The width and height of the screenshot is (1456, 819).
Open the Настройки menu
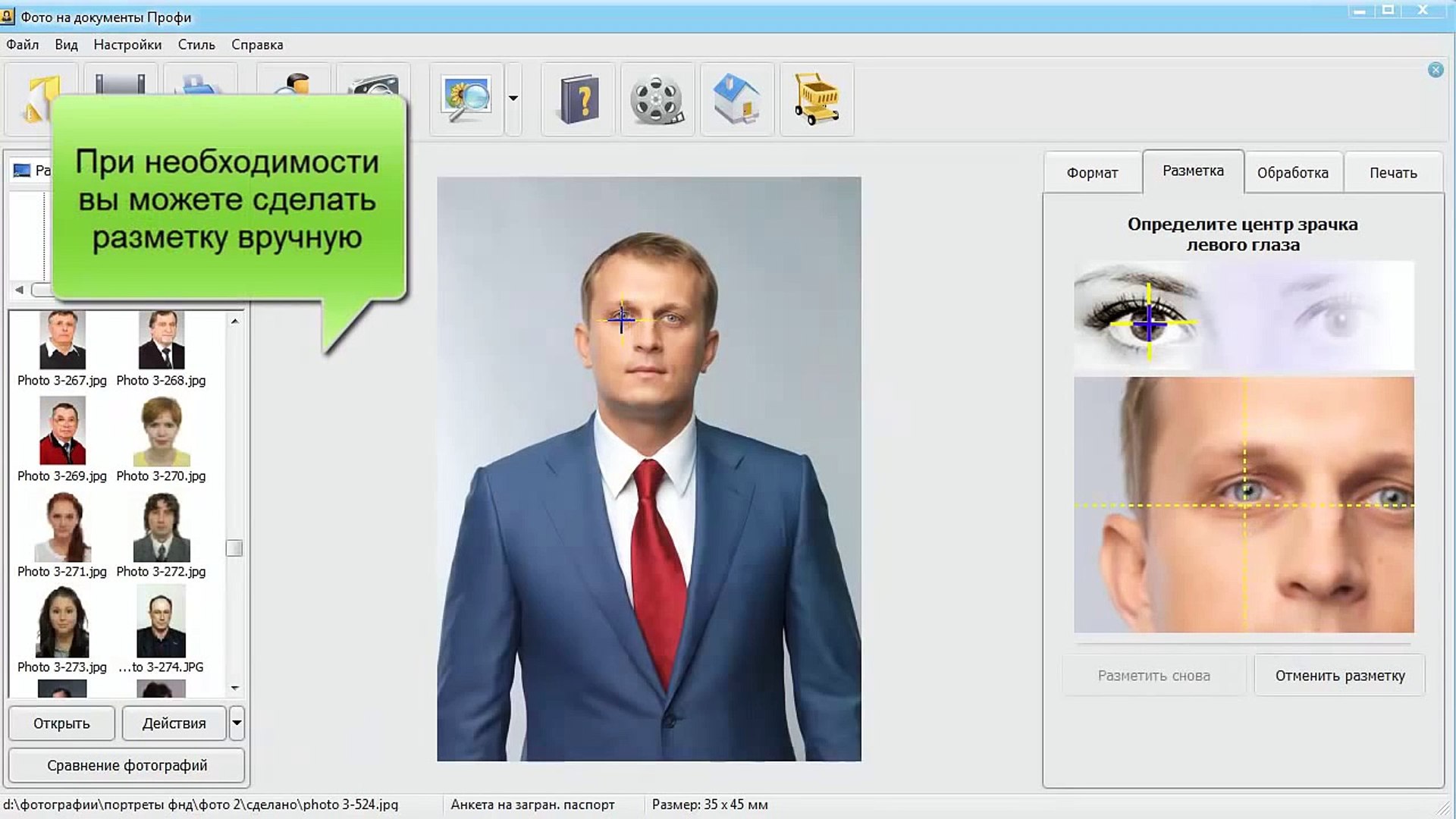coord(127,45)
